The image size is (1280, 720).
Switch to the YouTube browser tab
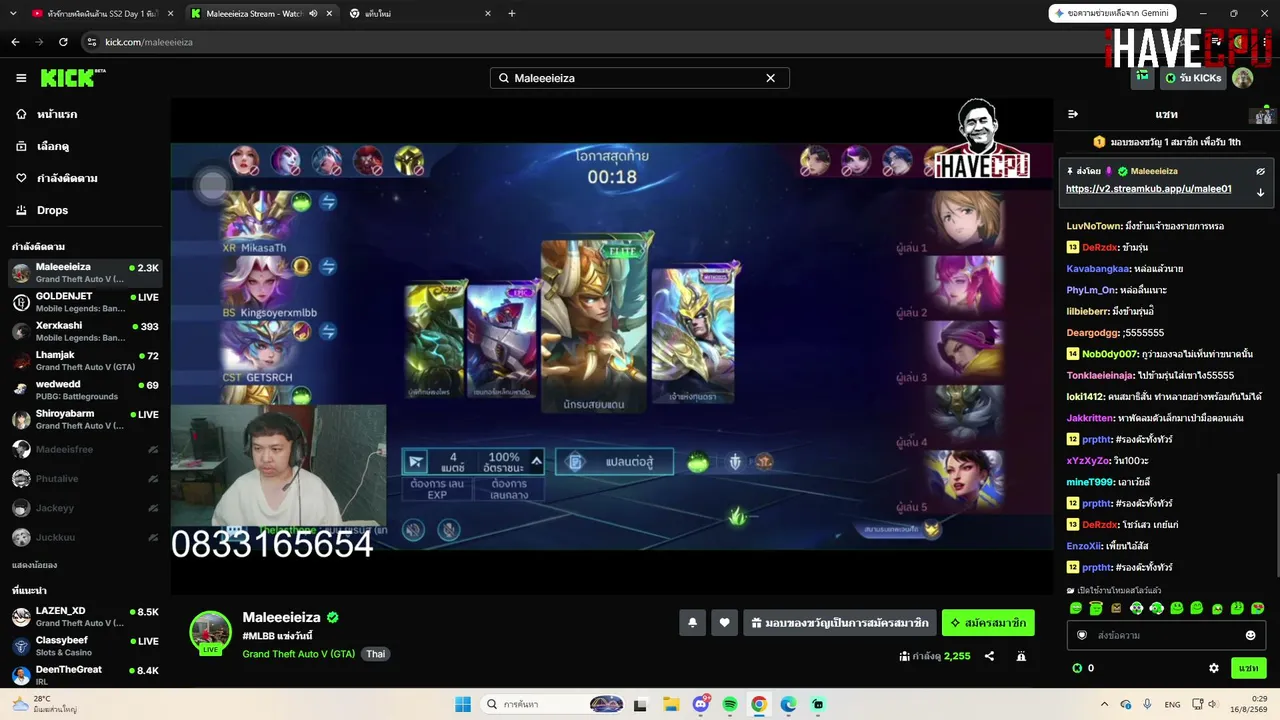point(101,14)
